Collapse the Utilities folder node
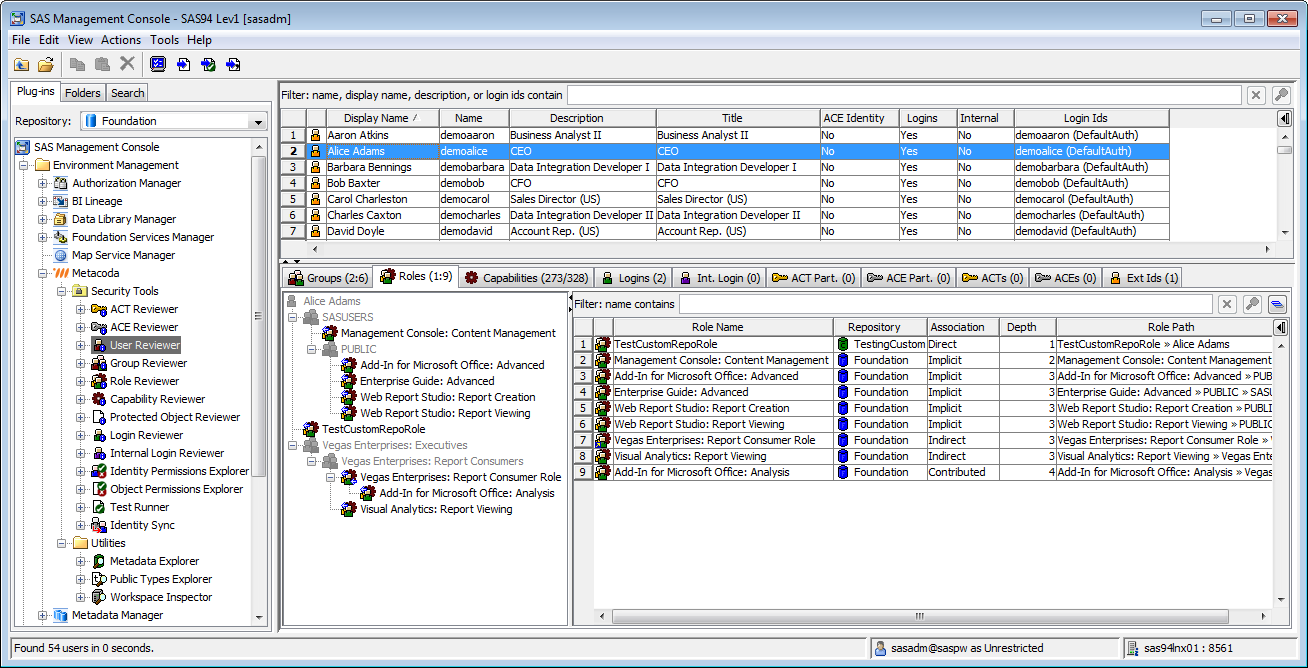 tap(62, 543)
